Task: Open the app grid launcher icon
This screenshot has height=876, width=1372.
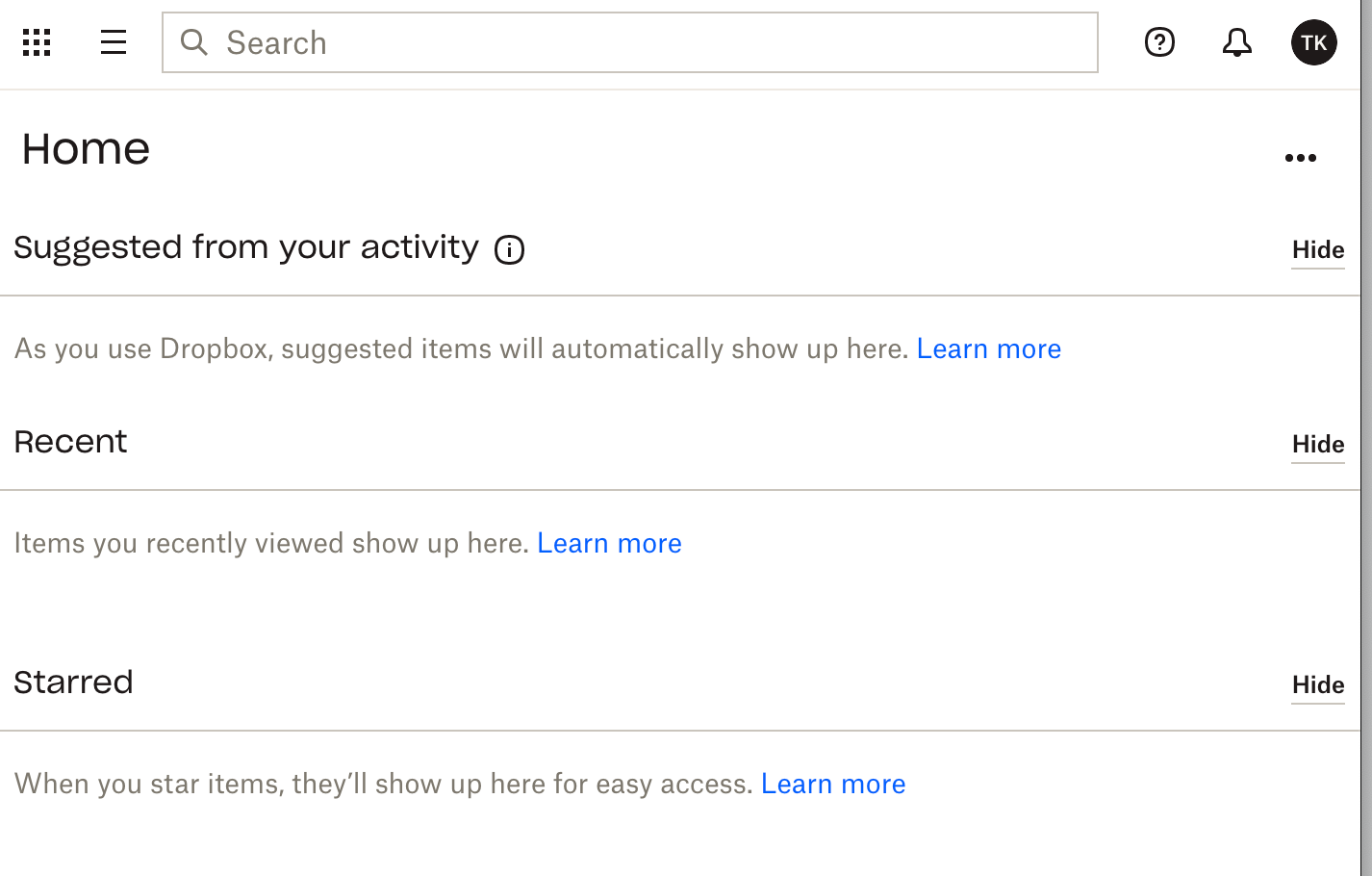Action: point(37,42)
